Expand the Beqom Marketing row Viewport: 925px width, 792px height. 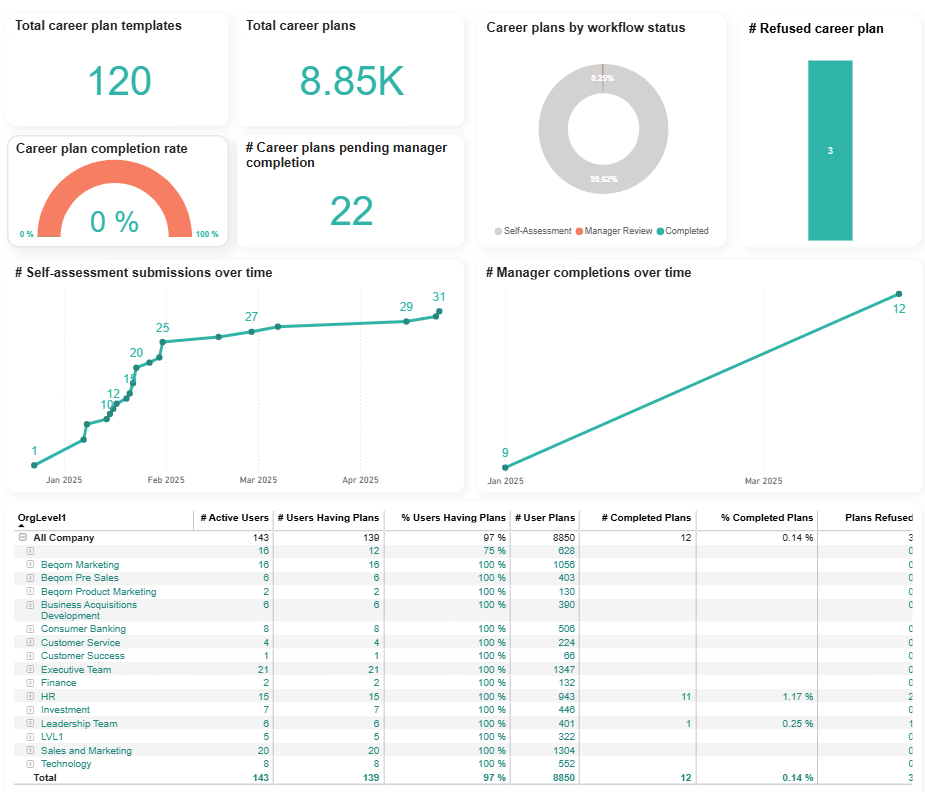[x=30, y=565]
